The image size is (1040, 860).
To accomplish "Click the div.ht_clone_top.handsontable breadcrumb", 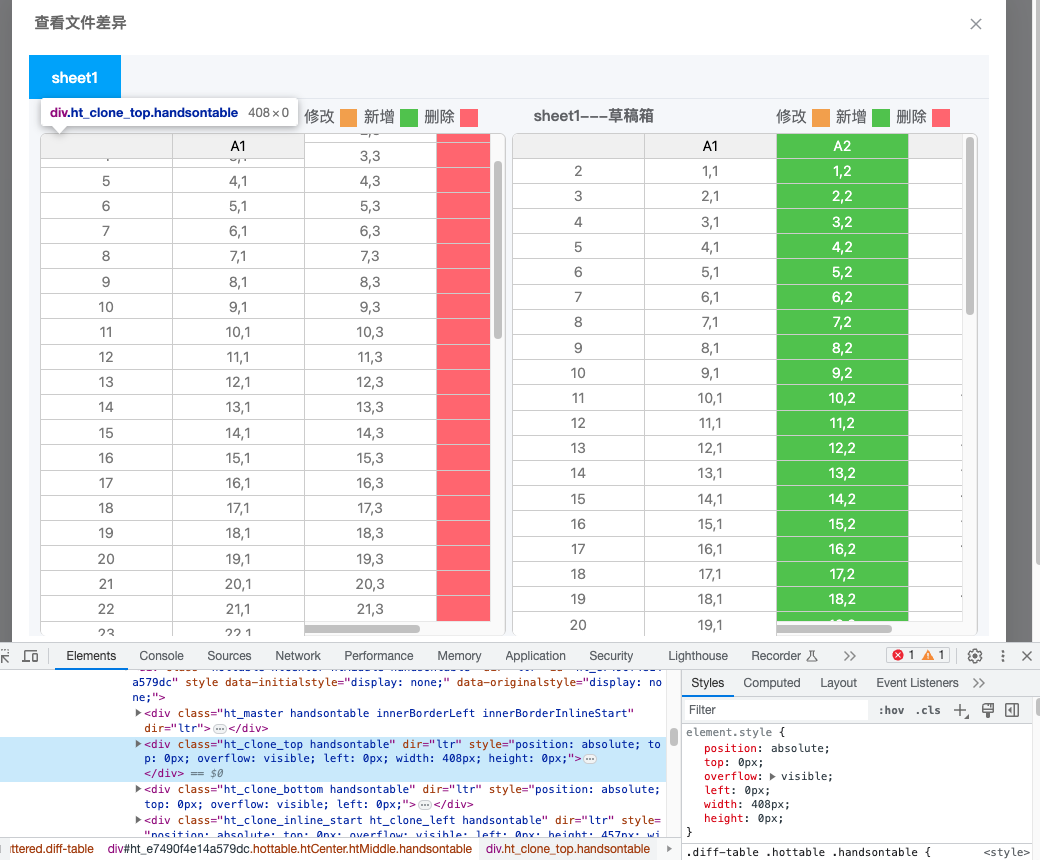I will (x=567, y=849).
